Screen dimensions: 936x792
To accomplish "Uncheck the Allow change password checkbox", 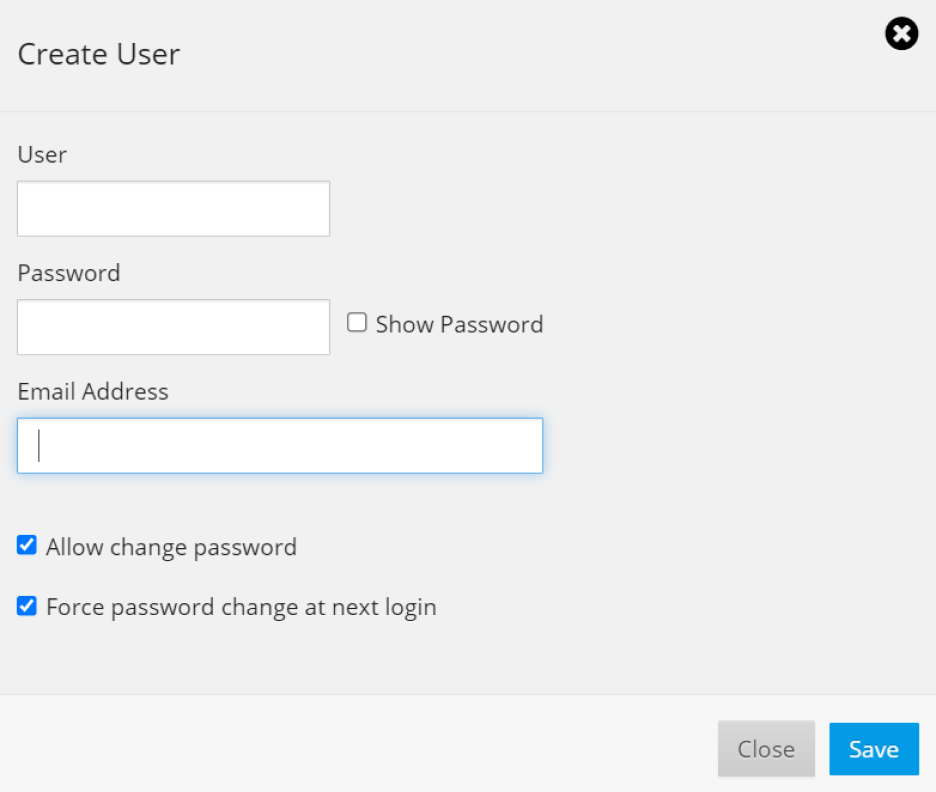I will point(27,545).
